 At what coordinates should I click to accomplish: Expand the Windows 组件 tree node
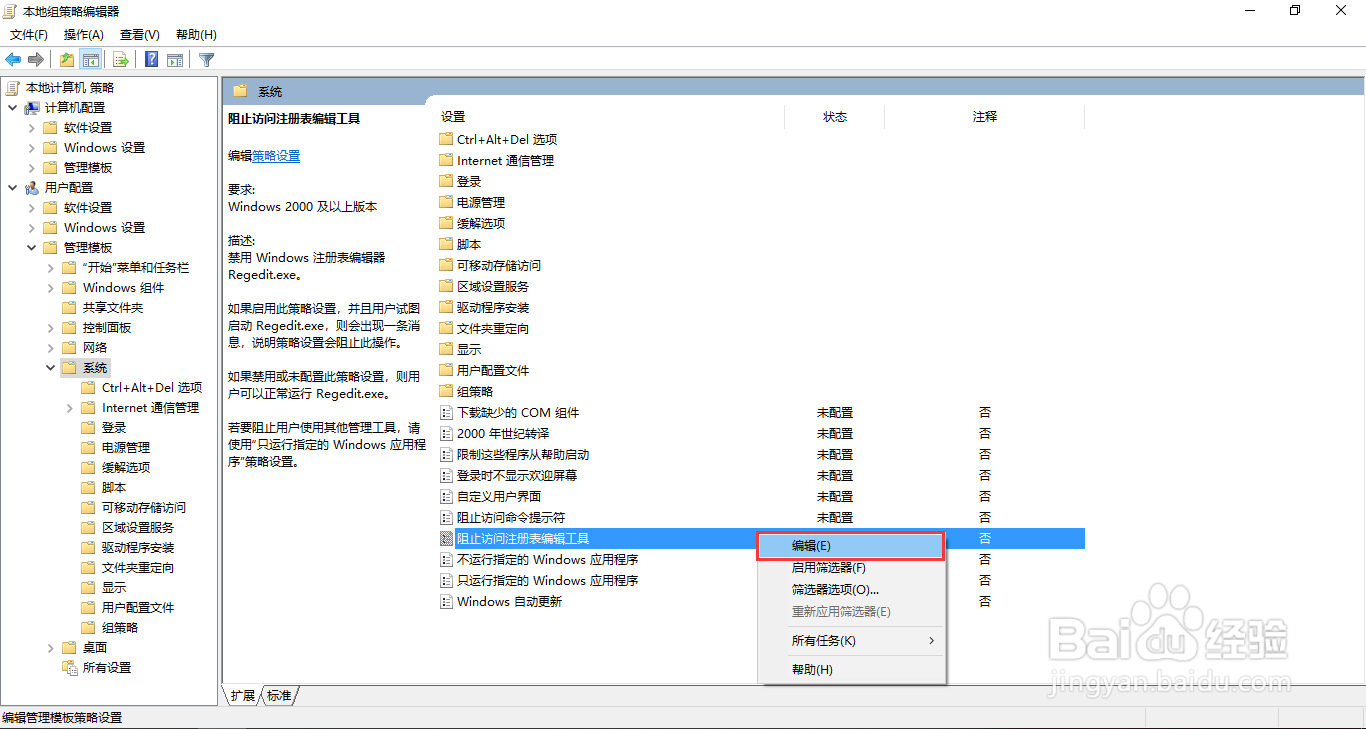48,287
